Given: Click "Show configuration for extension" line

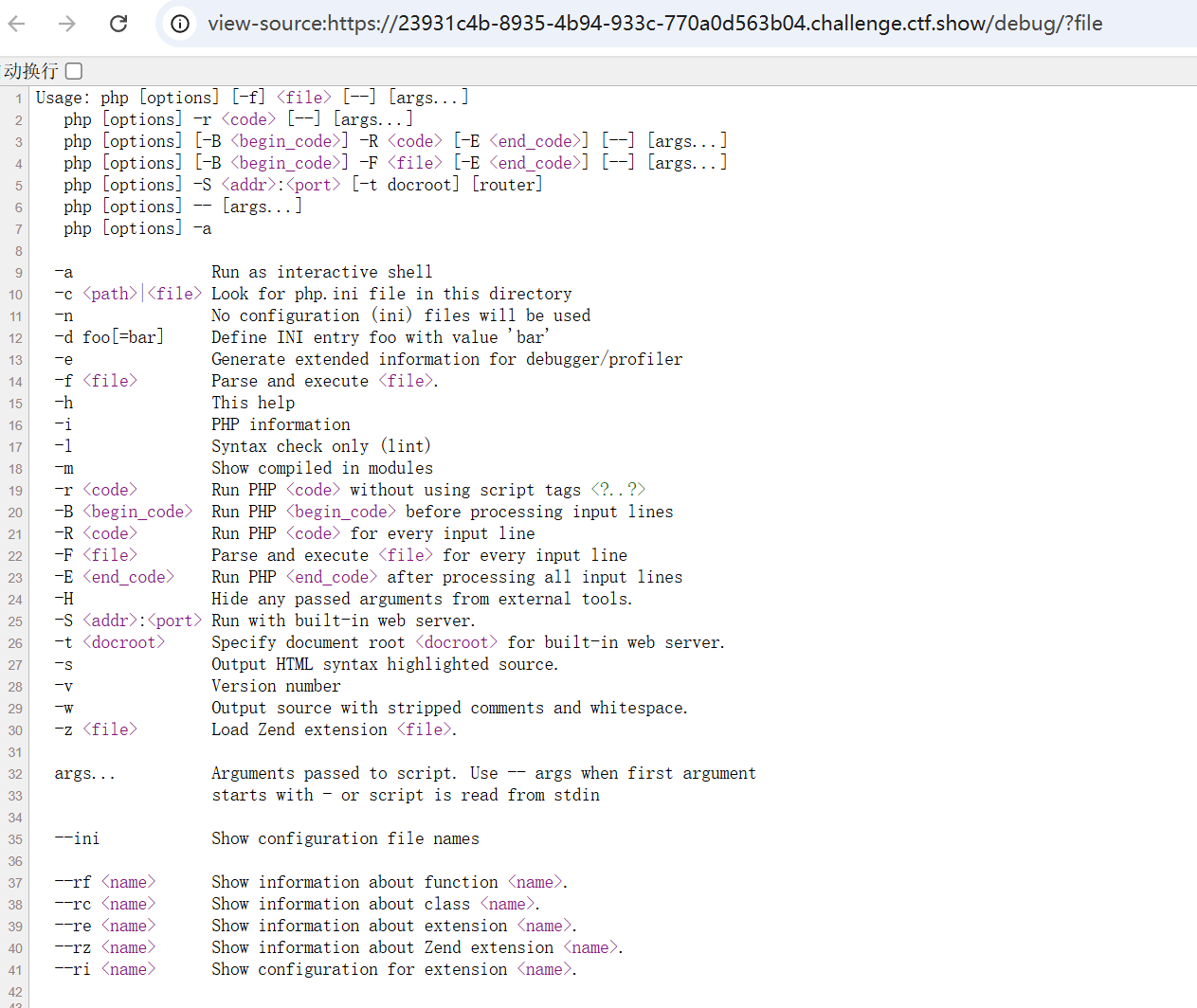Looking at the screenshot, I should 394,969.
